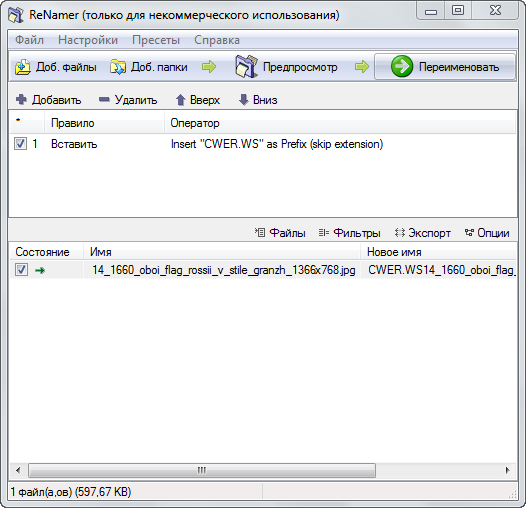The height and width of the screenshot is (508, 526).
Task: Open the Пресеты menu
Action: [x=156, y=40]
